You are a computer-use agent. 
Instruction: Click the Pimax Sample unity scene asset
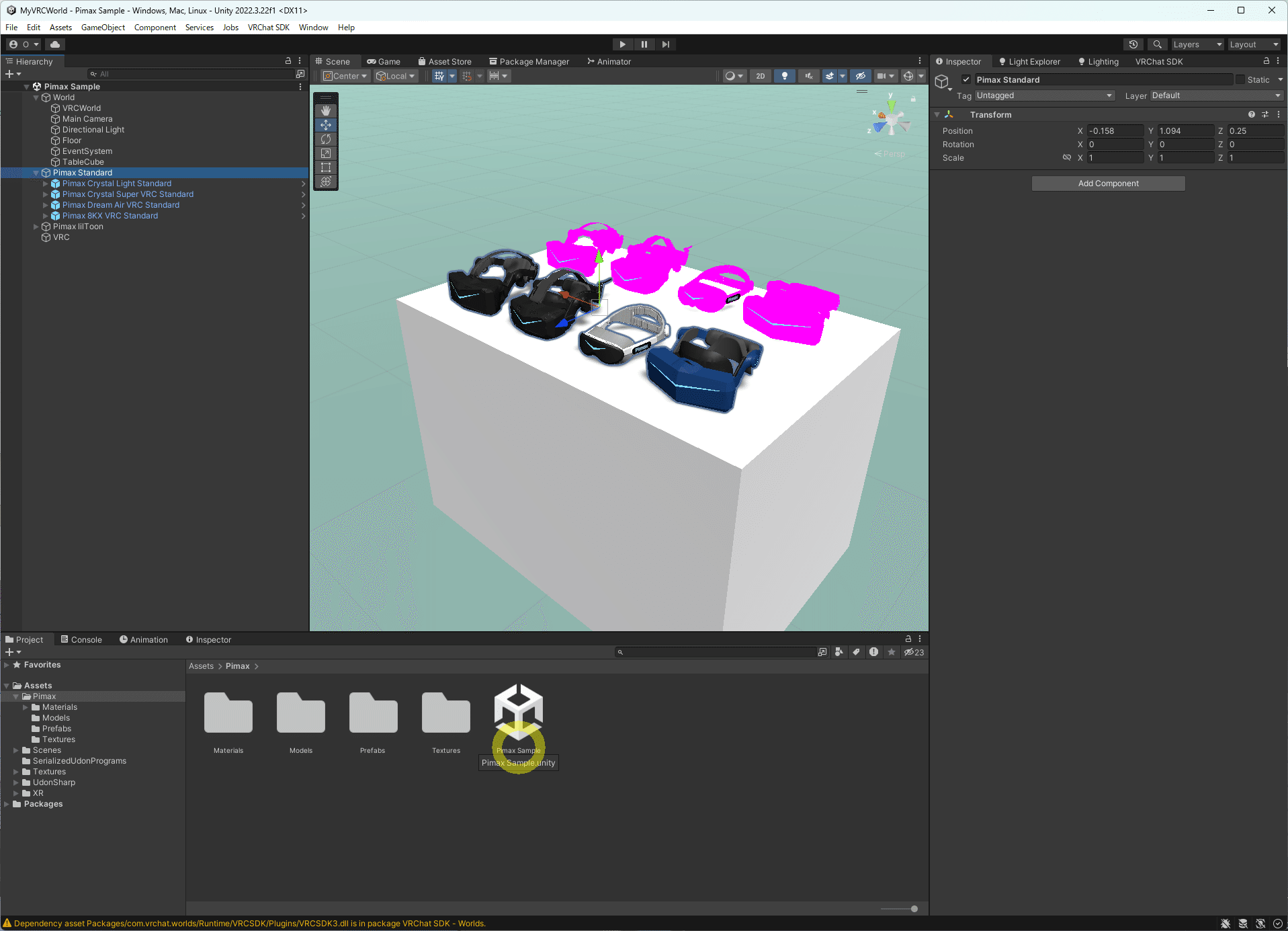[x=519, y=719]
